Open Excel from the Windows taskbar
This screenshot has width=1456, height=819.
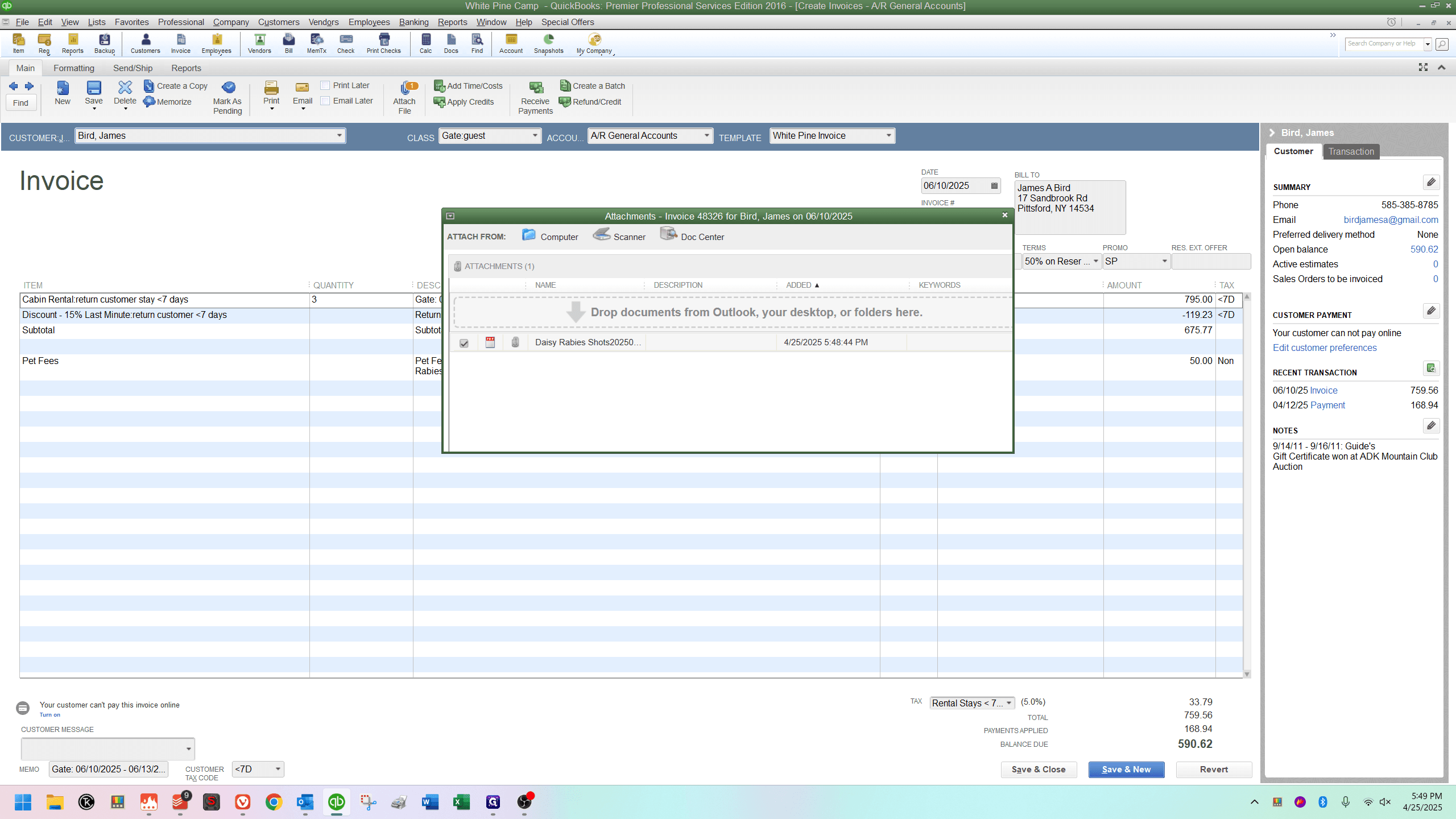[x=461, y=802]
